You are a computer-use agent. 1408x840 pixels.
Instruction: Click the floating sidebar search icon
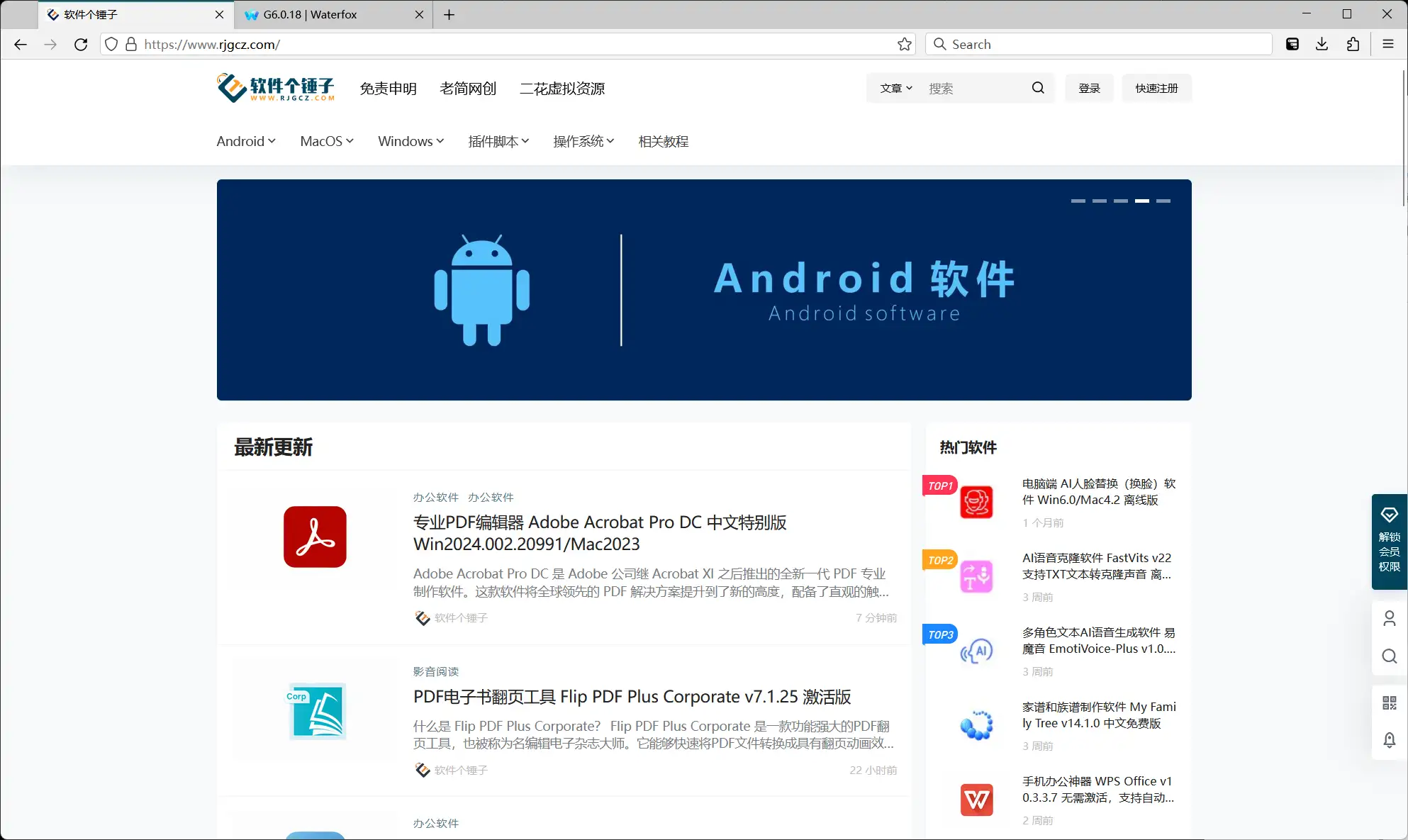pos(1390,656)
